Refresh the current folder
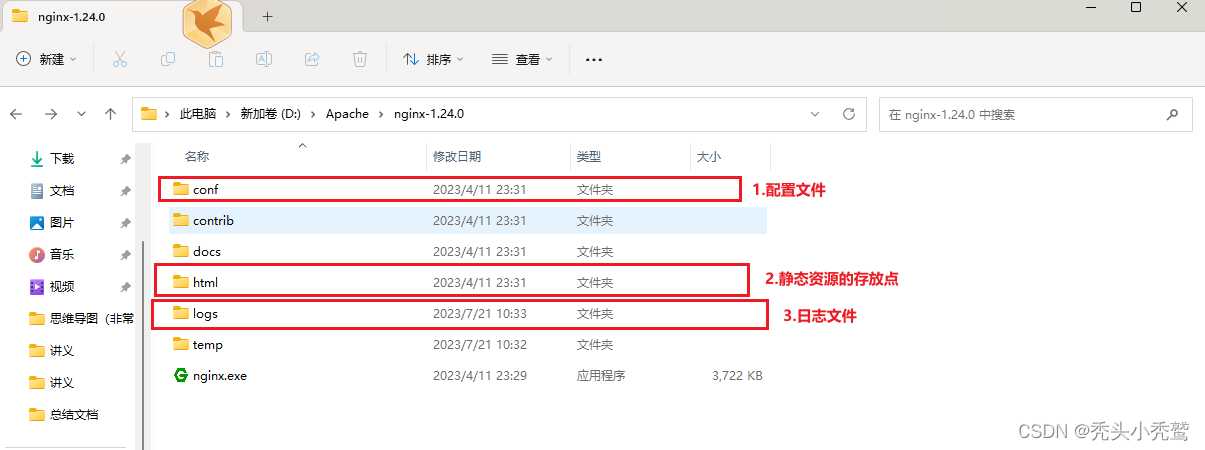 pyautogui.click(x=849, y=114)
